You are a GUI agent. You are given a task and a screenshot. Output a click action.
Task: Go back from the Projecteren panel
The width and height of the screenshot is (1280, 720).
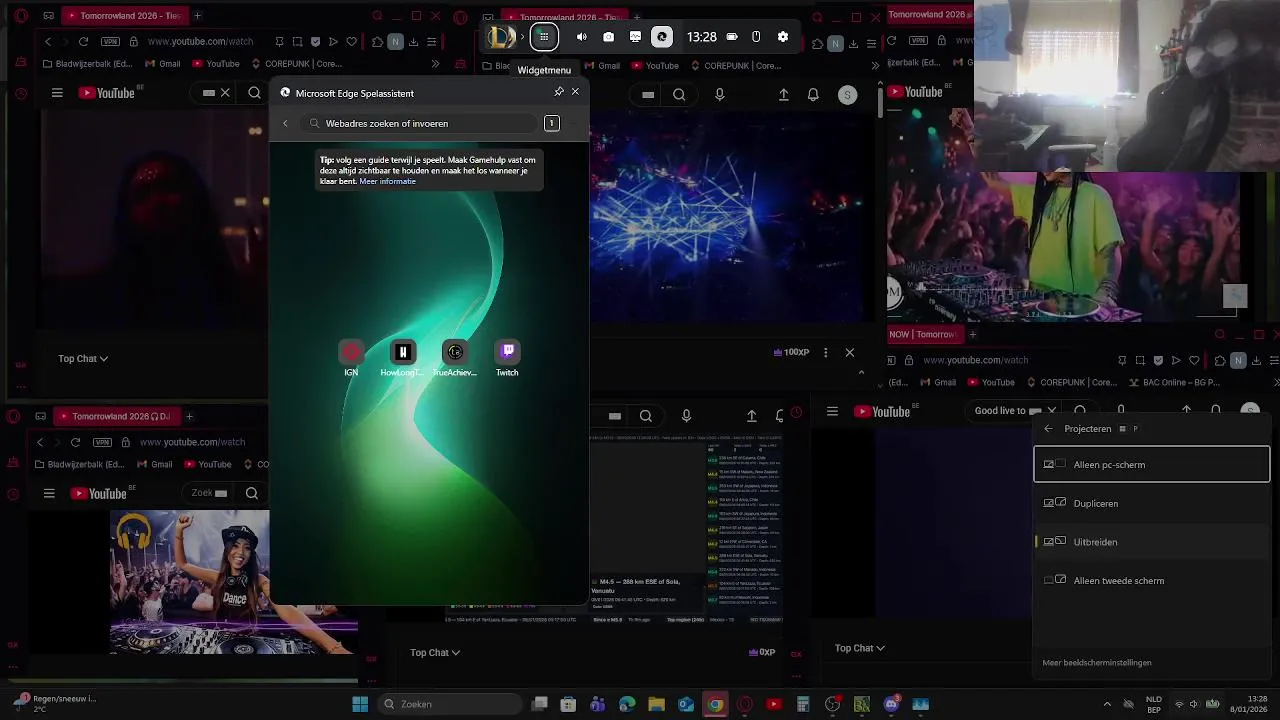pyautogui.click(x=1048, y=429)
